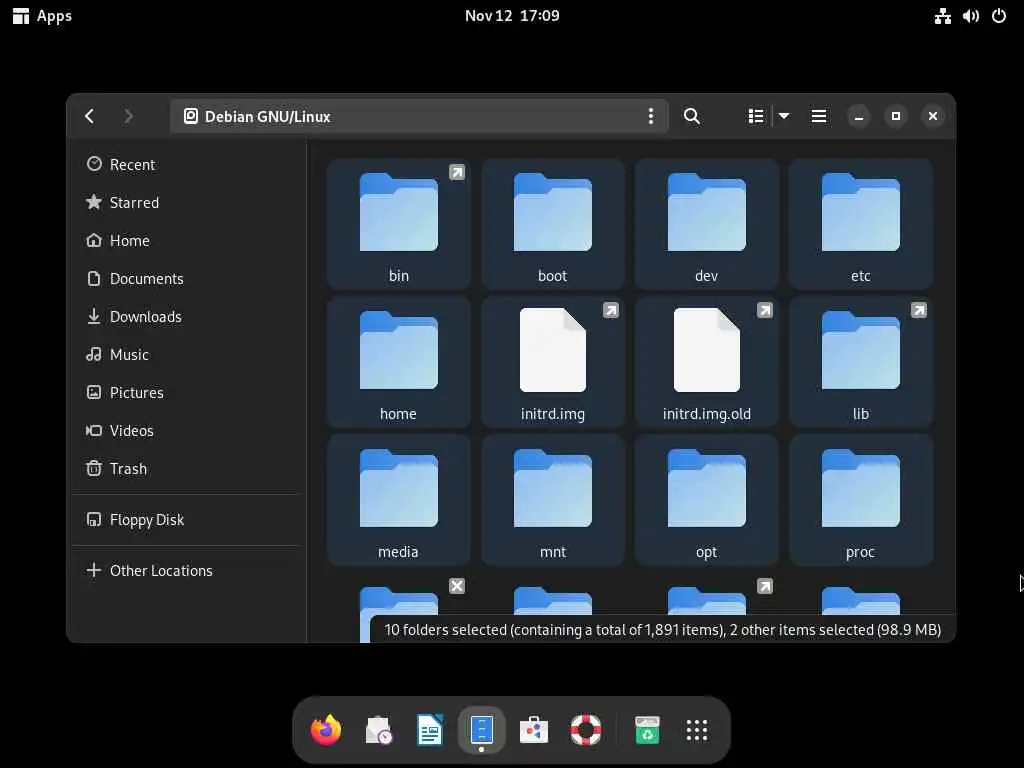Open Downloads in the sidebar
Viewport: 1024px width, 768px height.
tap(187, 316)
